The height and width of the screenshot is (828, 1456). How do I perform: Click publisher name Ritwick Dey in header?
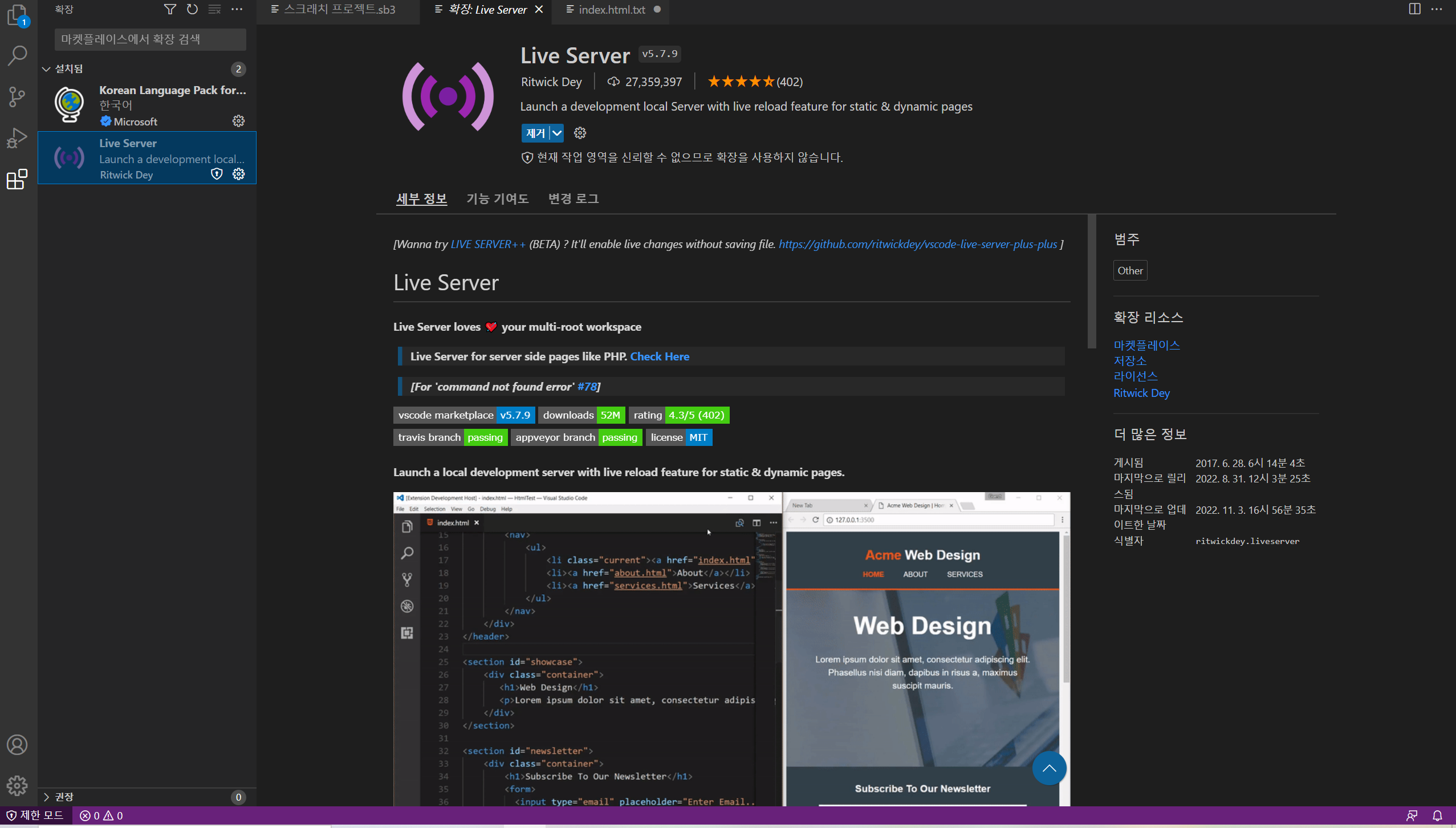pos(551,82)
